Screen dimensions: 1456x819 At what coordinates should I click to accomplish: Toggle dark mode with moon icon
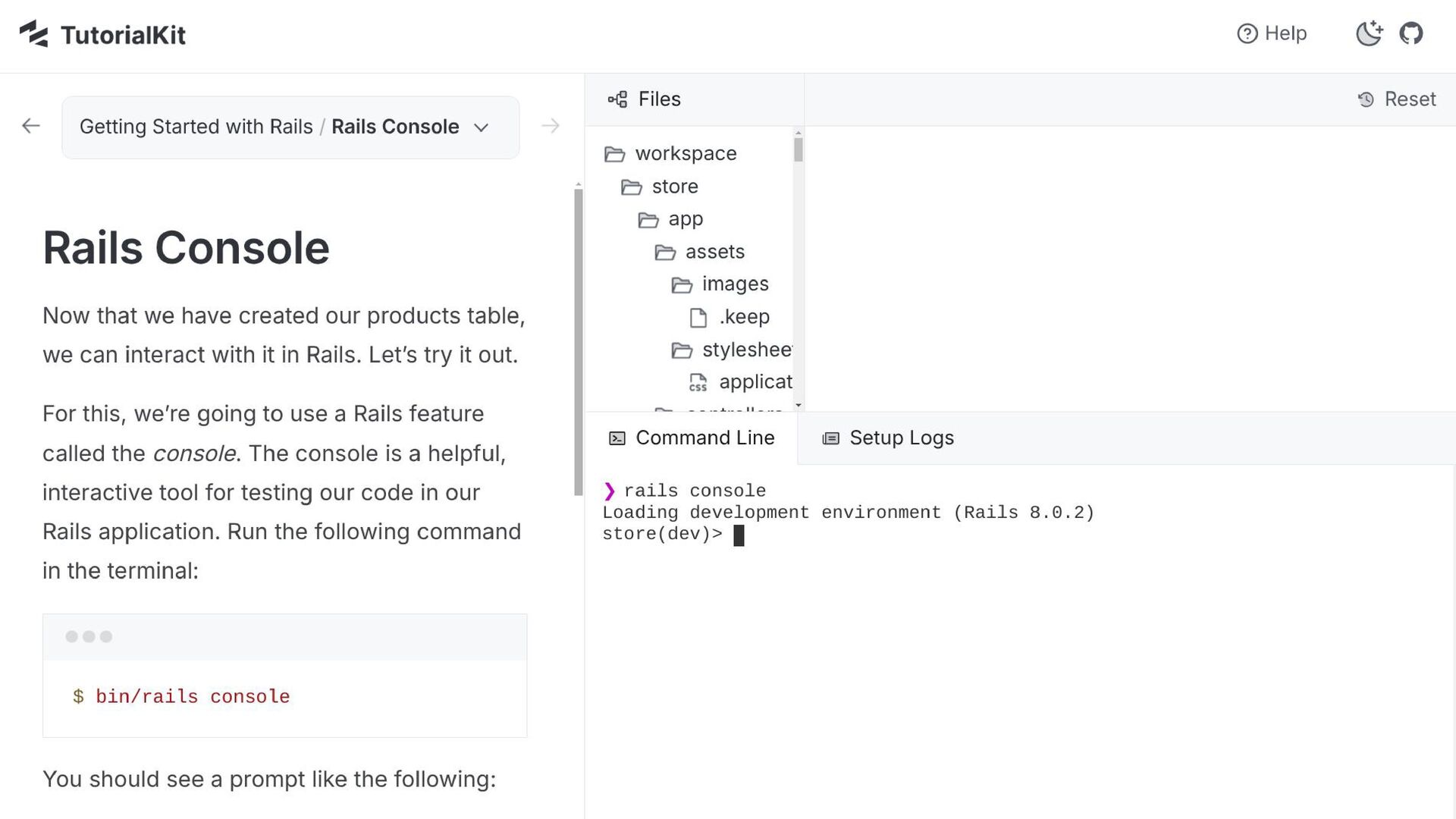coord(1369,33)
